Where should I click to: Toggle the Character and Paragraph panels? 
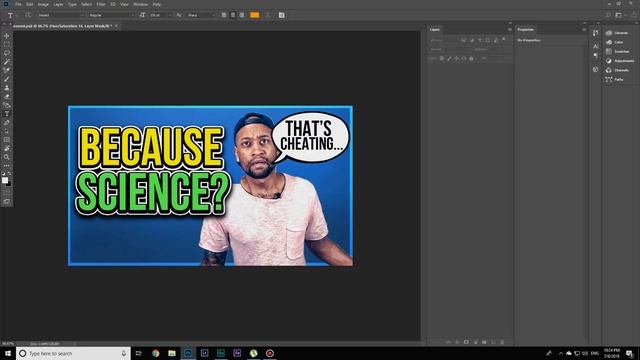282,15
